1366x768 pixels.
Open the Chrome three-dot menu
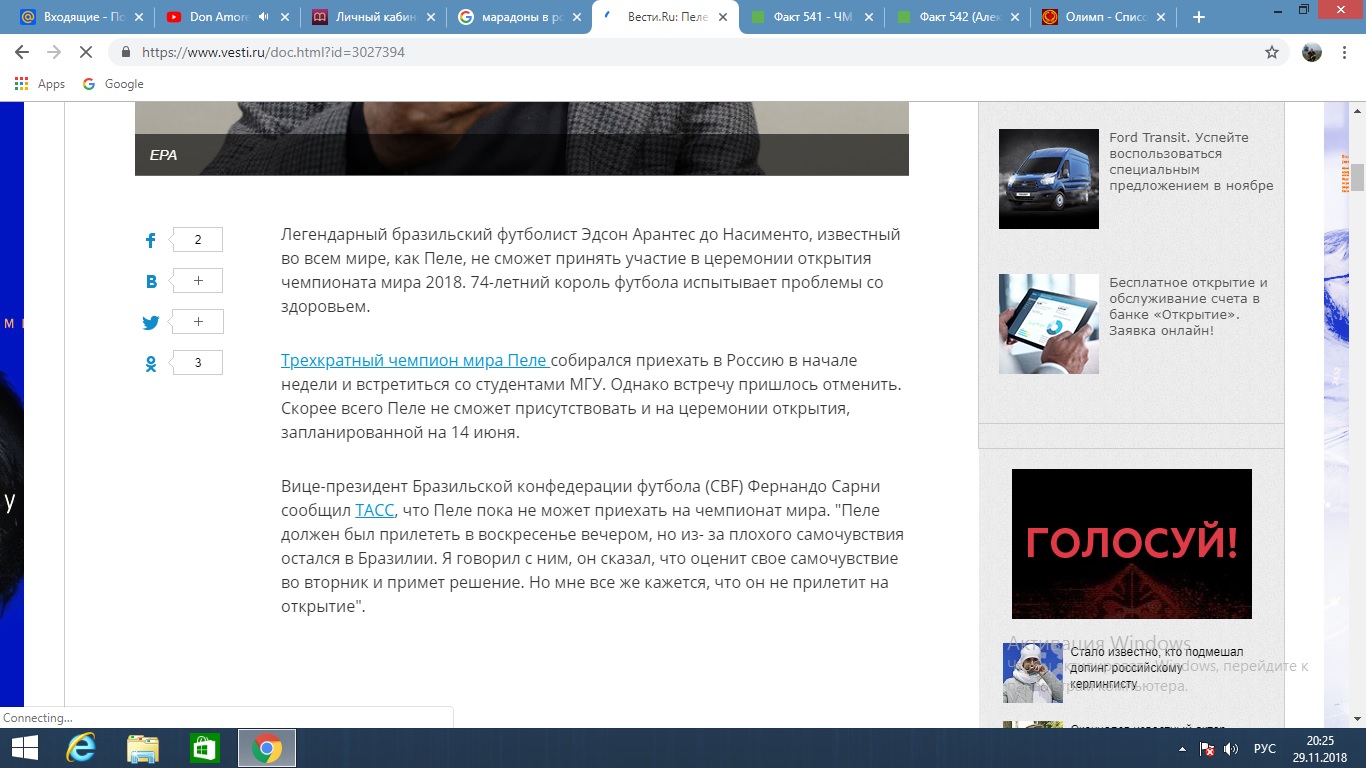1345,52
